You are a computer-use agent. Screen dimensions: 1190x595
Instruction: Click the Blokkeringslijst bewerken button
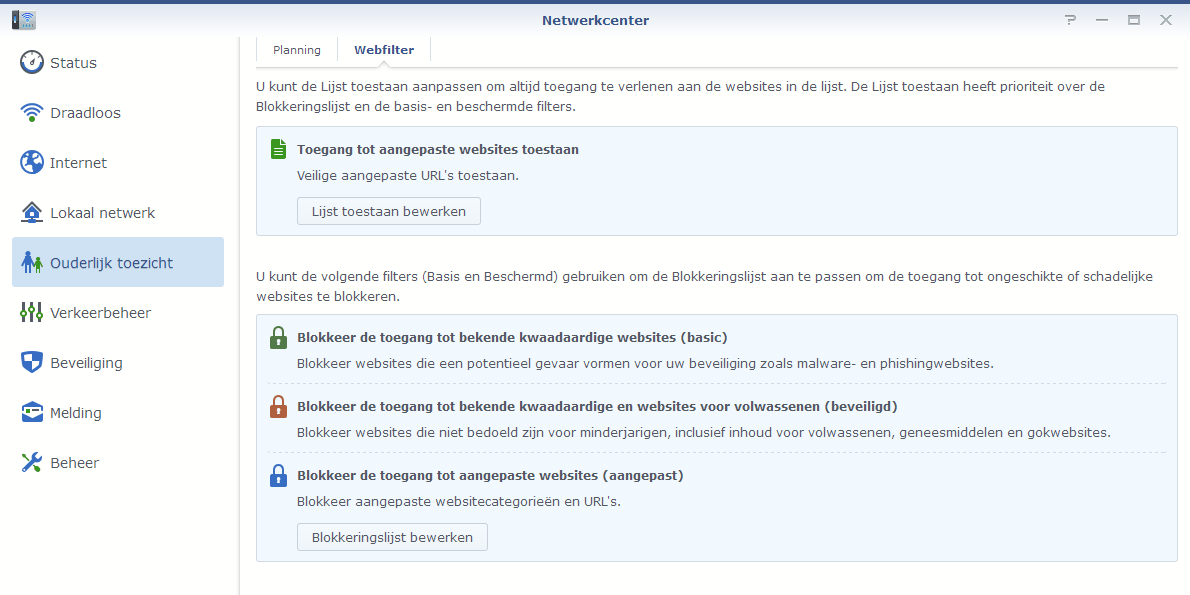pos(392,537)
